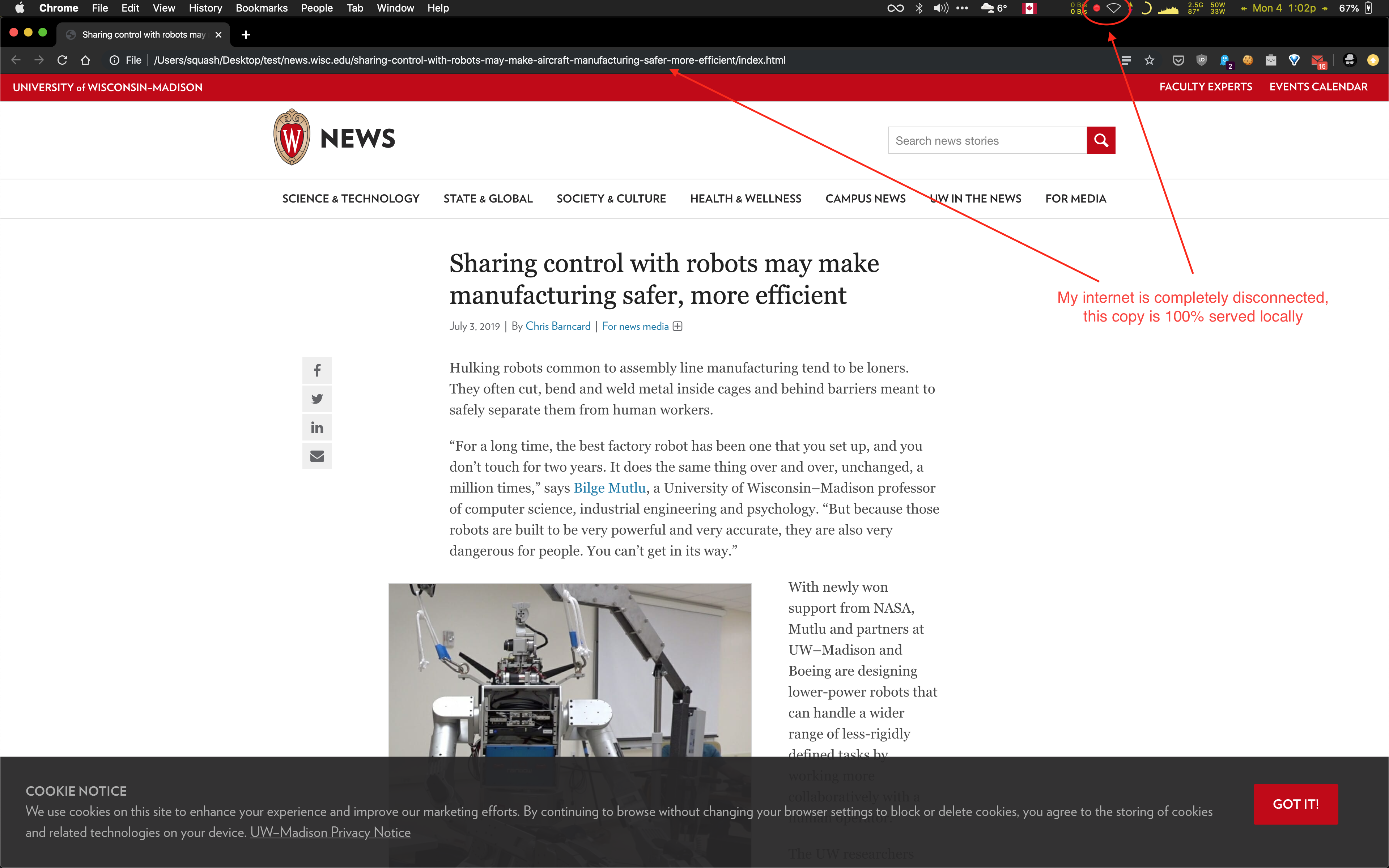Go to State & Global section

[488, 199]
